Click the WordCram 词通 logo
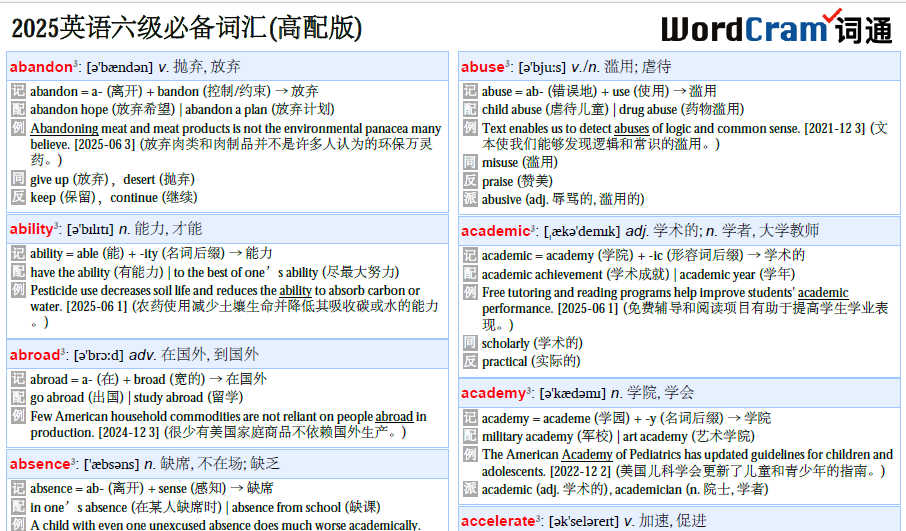The width and height of the screenshot is (906, 531). point(776,27)
